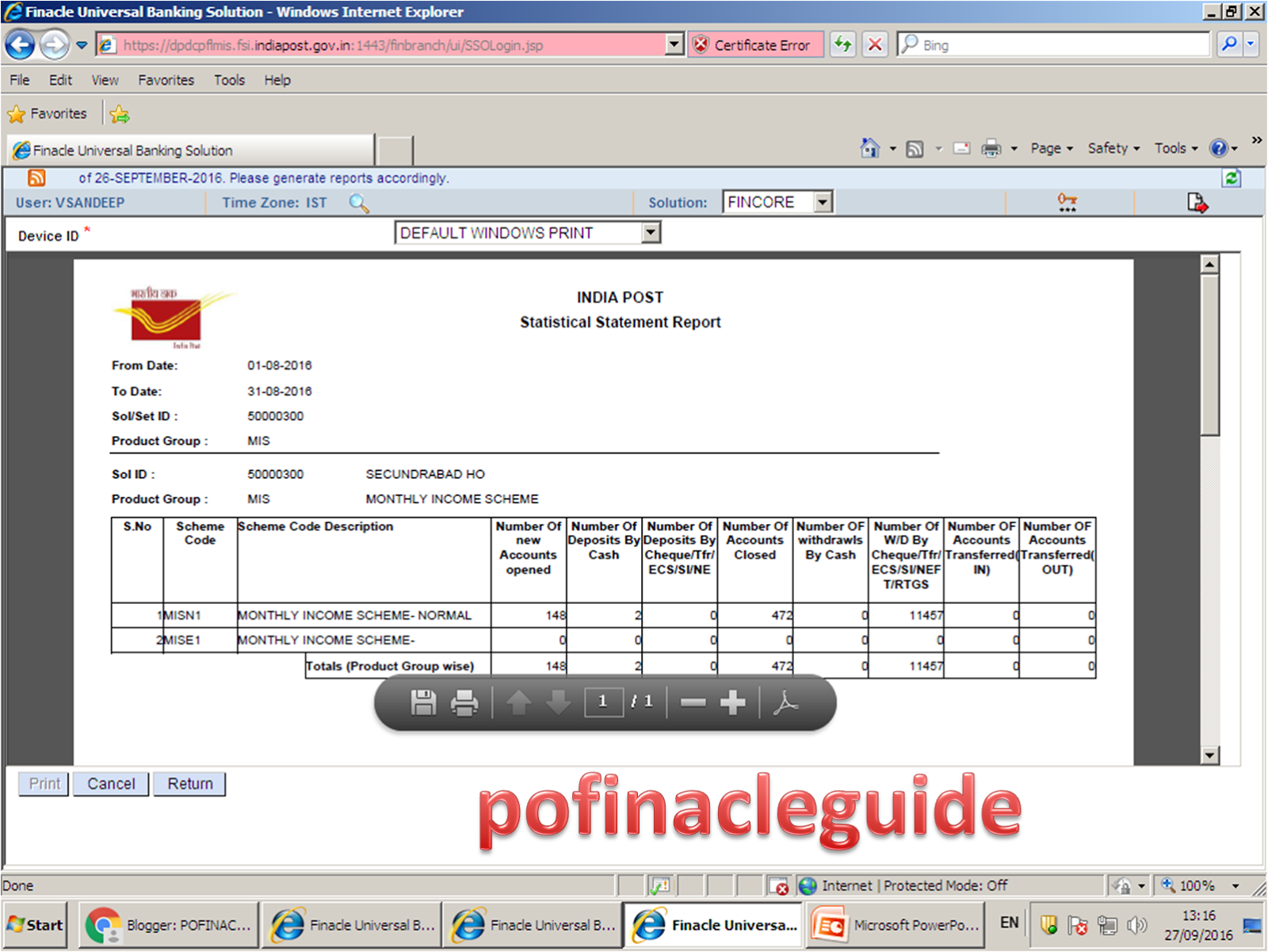Print the statement via PDF toolbar printer icon
Viewport: 1268px width, 952px height.
click(465, 702)
